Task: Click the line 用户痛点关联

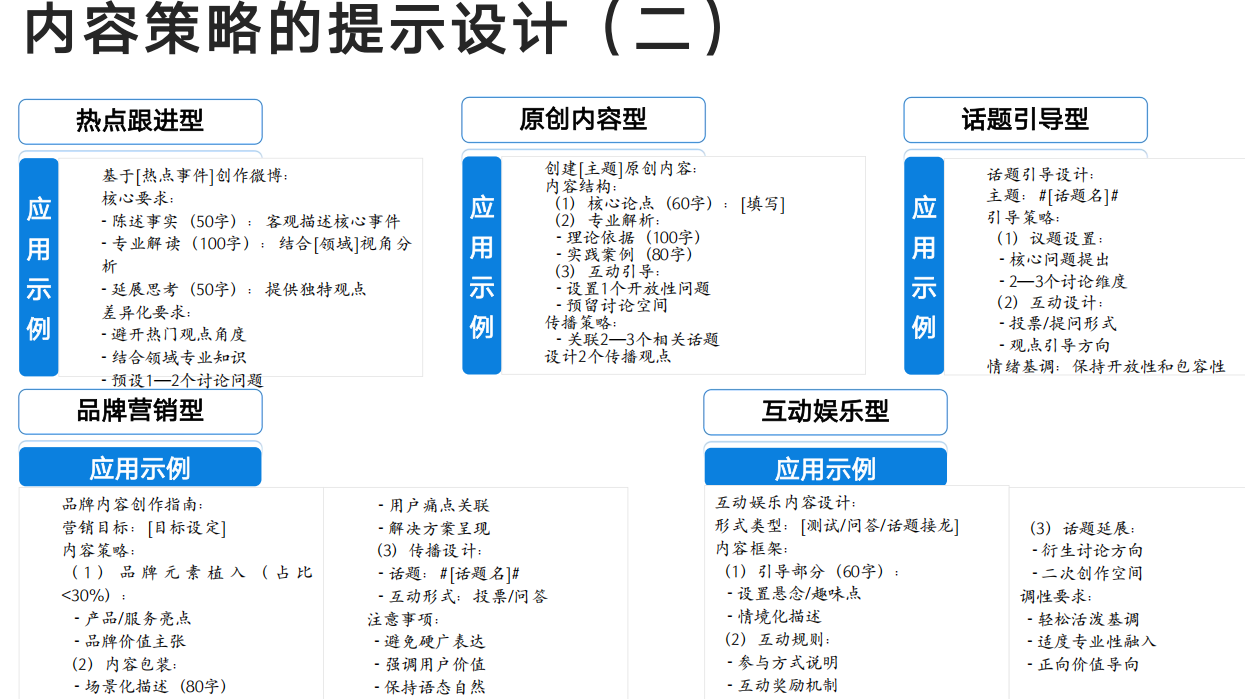Action: click(x=433, y=505)
